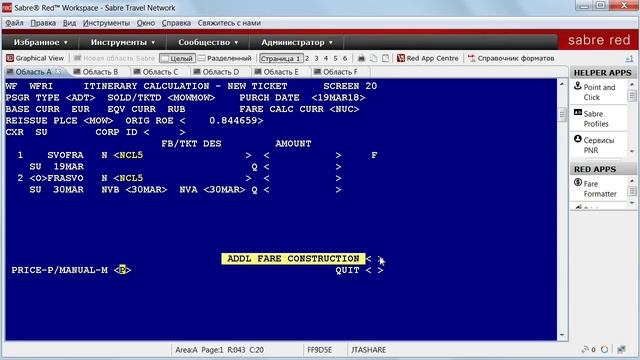
Task: Click the clipboard paste icon
Action: pos(386,58)
